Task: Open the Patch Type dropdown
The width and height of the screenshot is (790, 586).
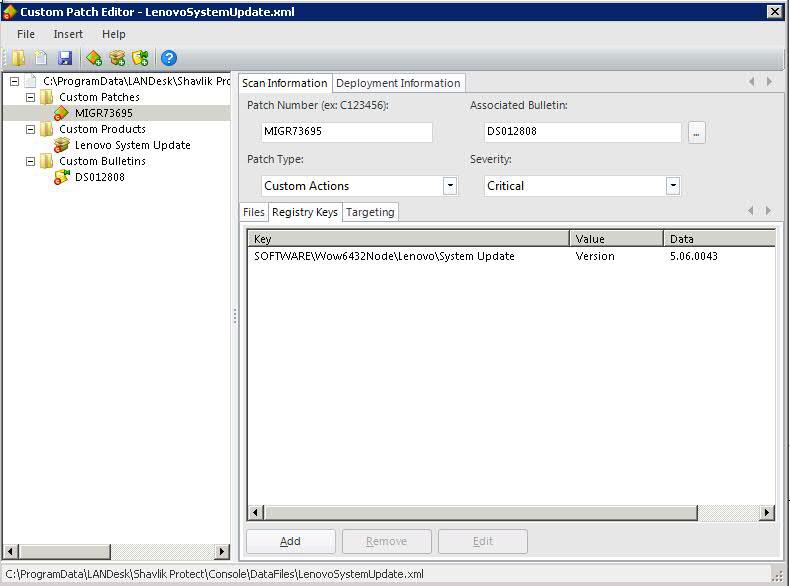Action: pyautogui.click(x=450, y=185)
